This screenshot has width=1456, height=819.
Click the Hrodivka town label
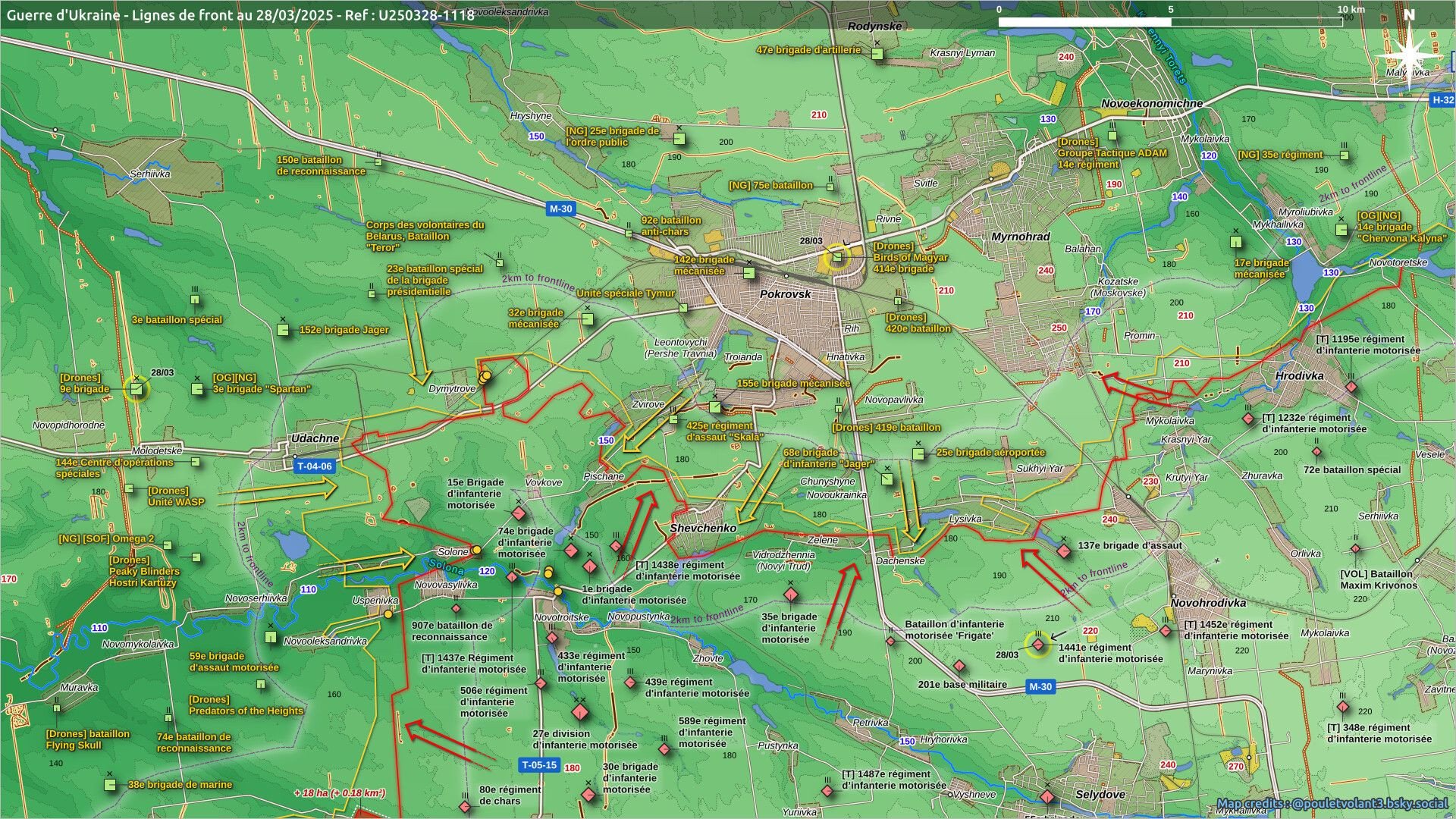[1300, 375]
